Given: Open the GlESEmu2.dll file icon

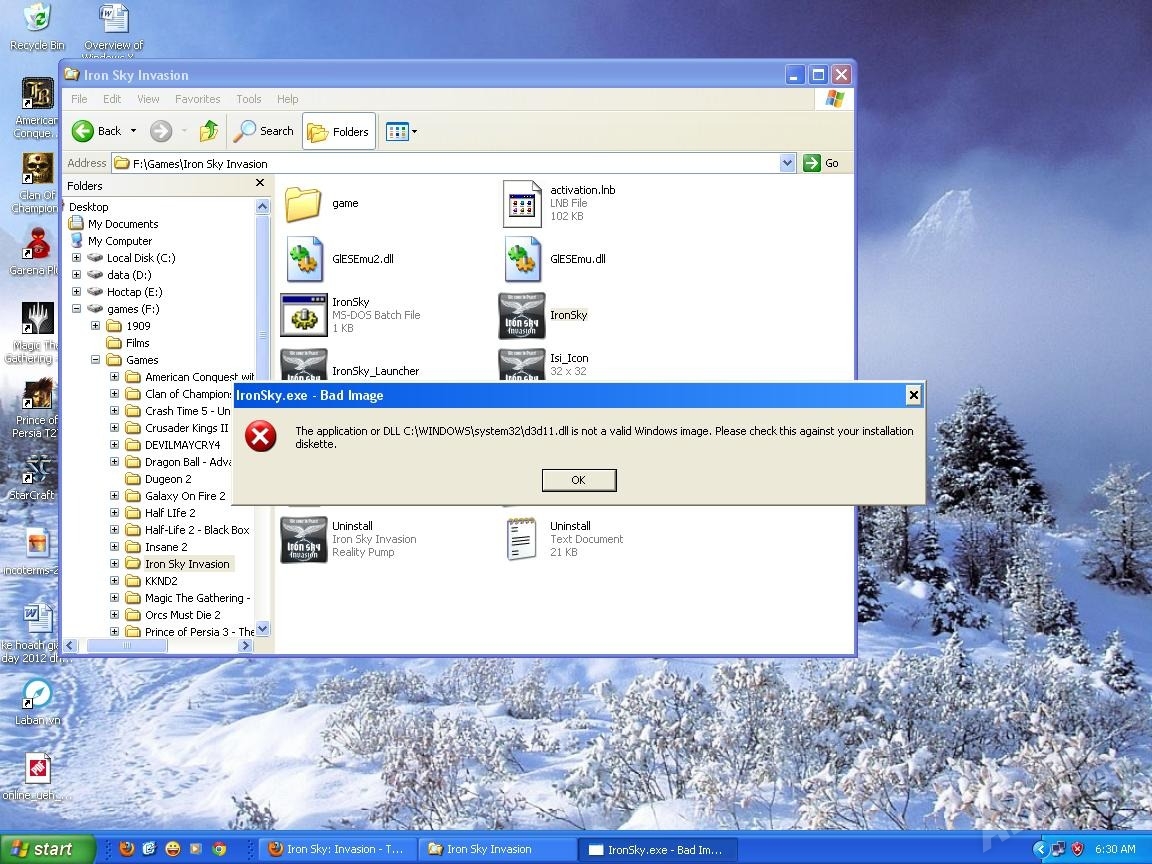Looking at the screenshot, I should coord(304,259).
